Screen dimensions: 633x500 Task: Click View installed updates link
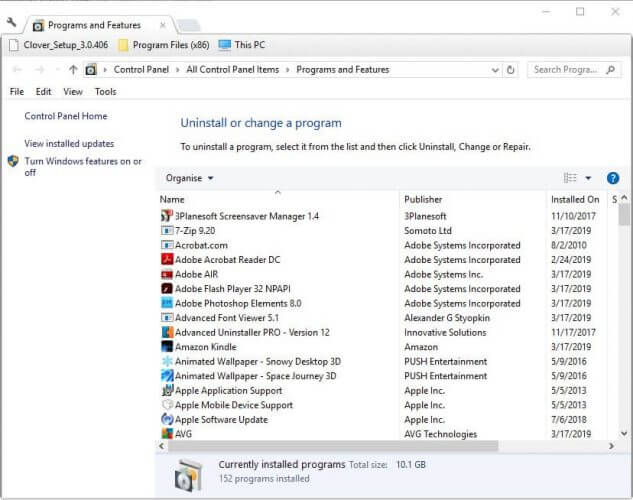(69, 144)
